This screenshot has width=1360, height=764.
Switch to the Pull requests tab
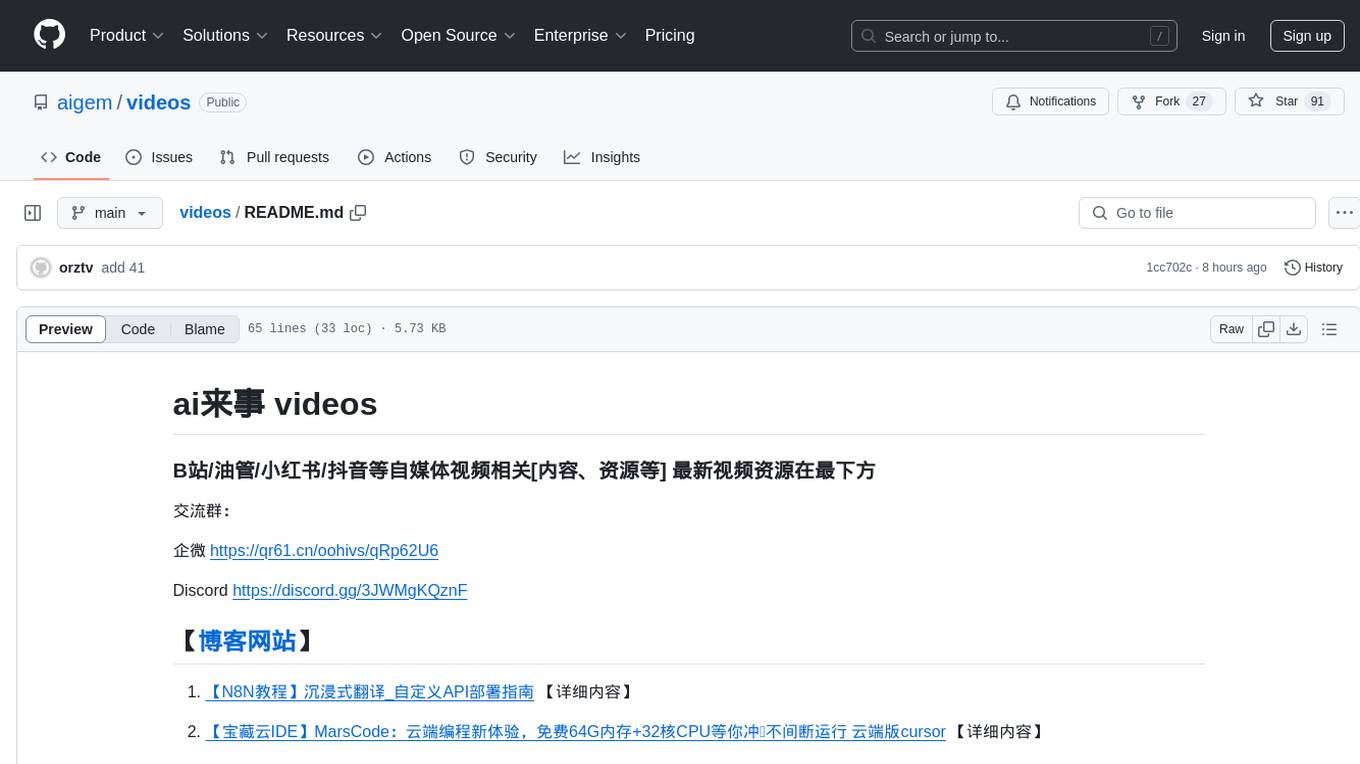coord(274,157)
